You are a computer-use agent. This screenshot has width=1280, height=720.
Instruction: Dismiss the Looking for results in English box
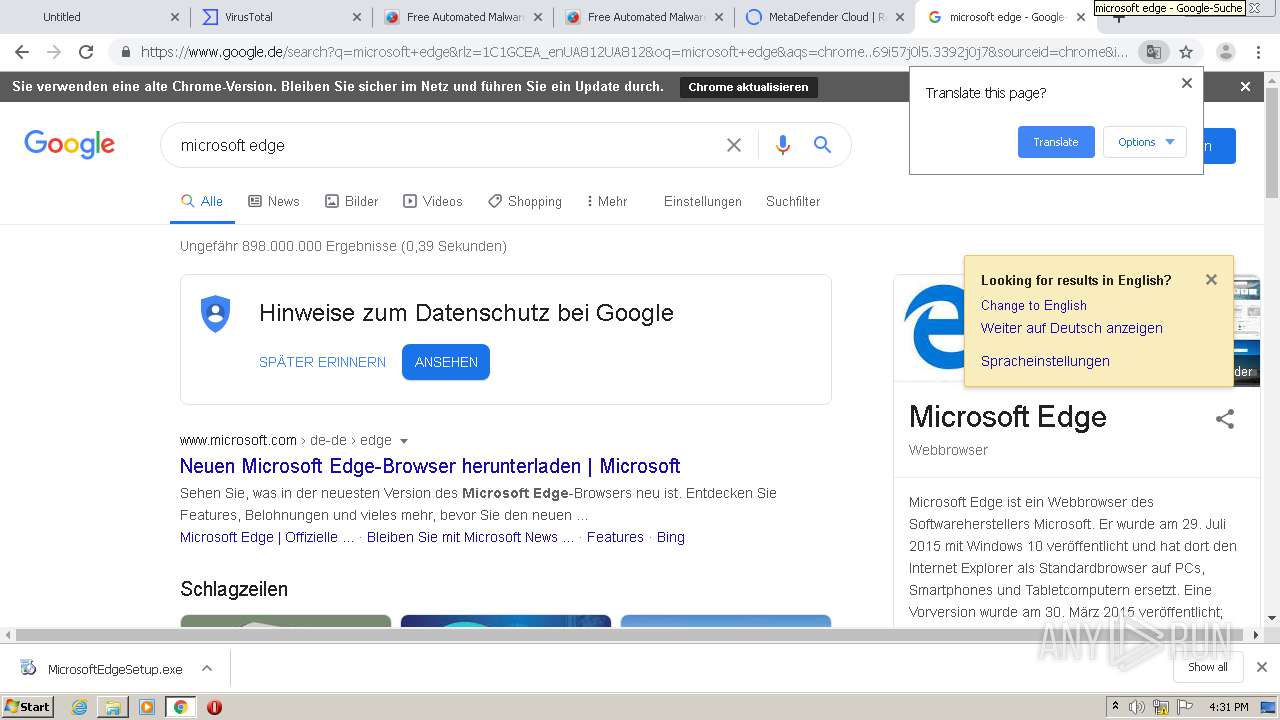tap(1211, 280)
